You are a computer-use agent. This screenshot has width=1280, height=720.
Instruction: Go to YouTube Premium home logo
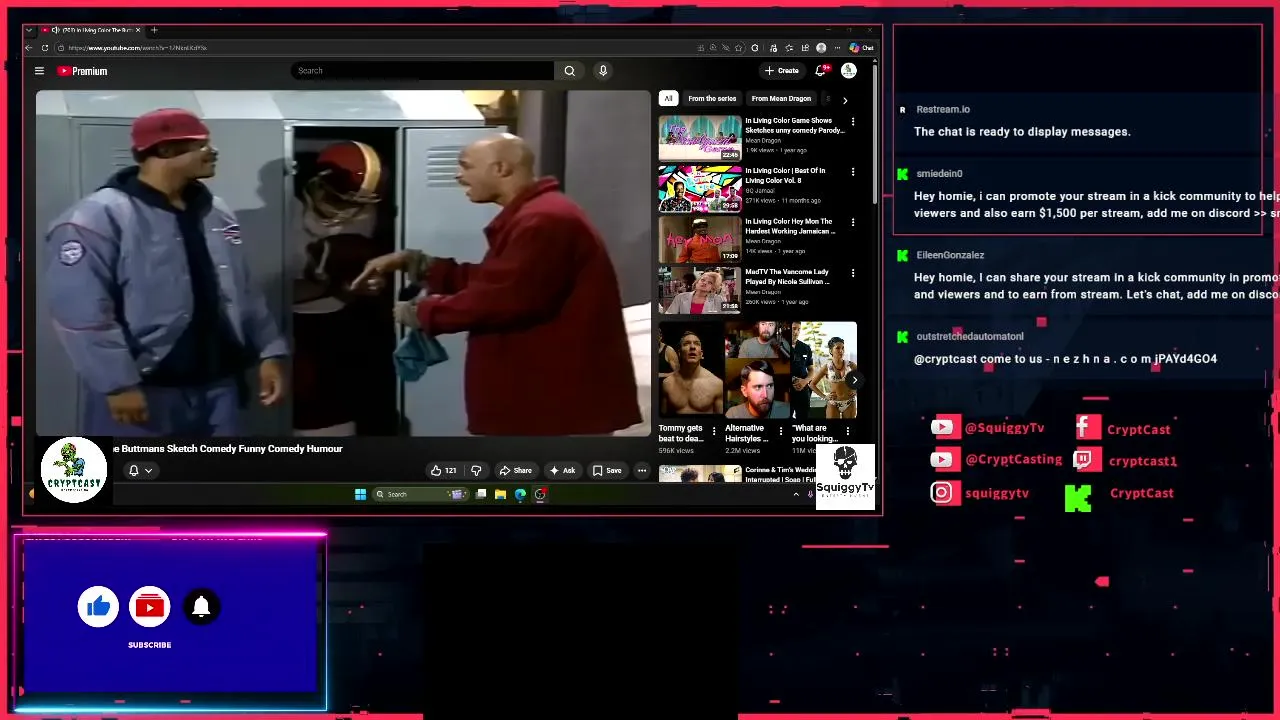pos(82,71)
